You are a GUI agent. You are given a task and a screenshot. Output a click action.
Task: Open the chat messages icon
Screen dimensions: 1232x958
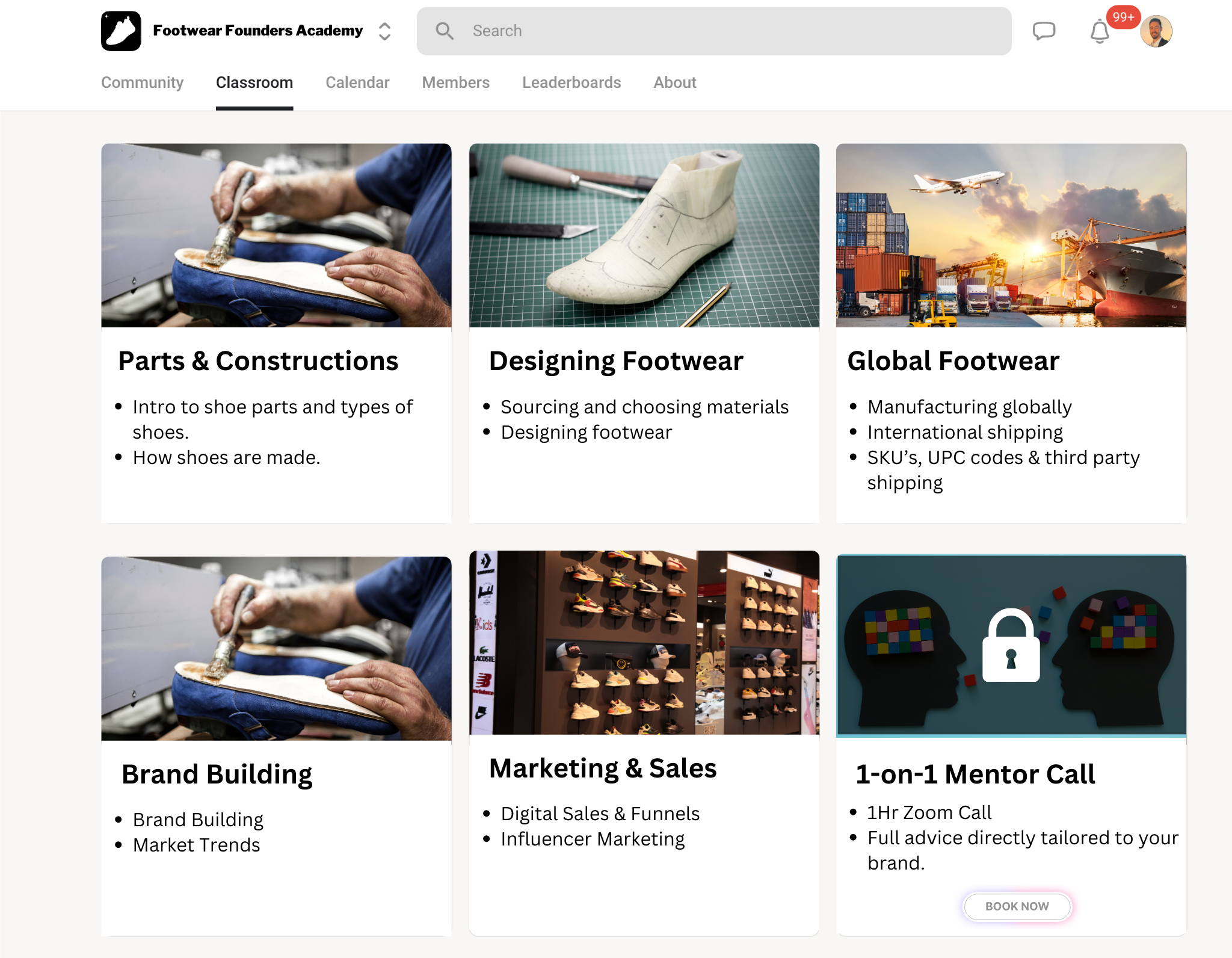1044,31
